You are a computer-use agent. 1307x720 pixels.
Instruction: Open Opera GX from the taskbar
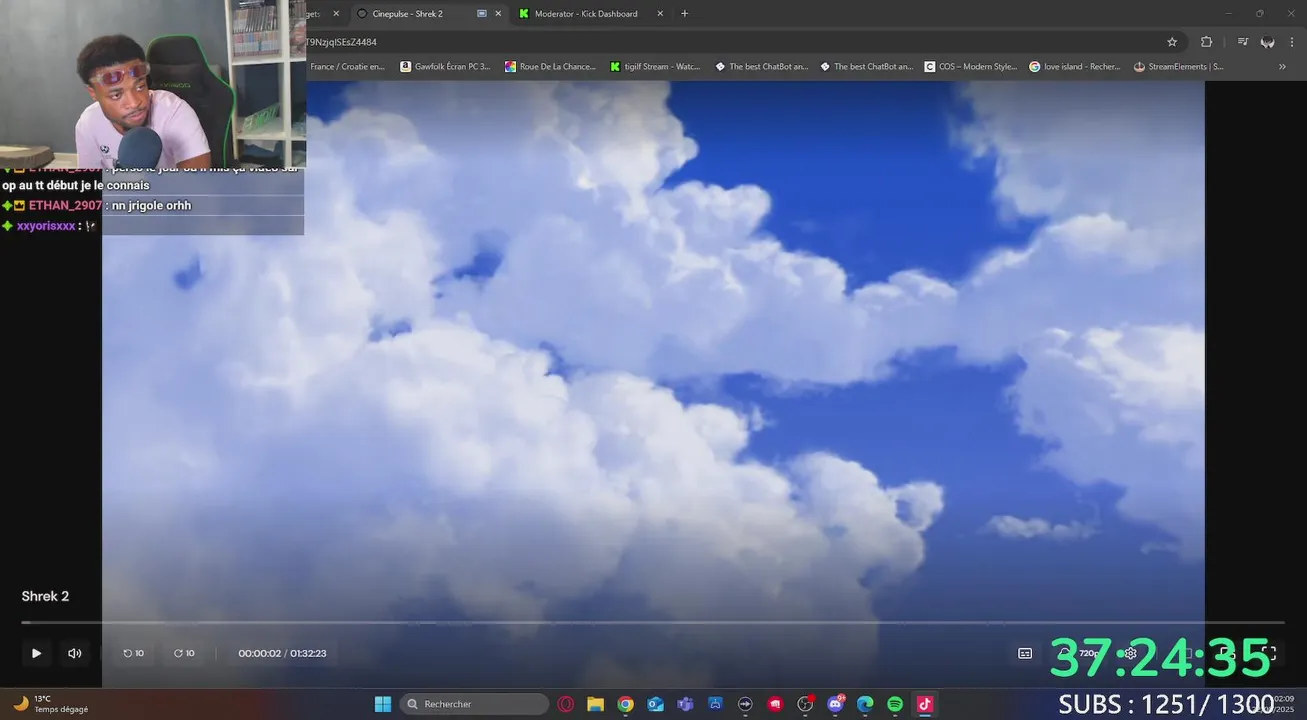tap(565, 704)
